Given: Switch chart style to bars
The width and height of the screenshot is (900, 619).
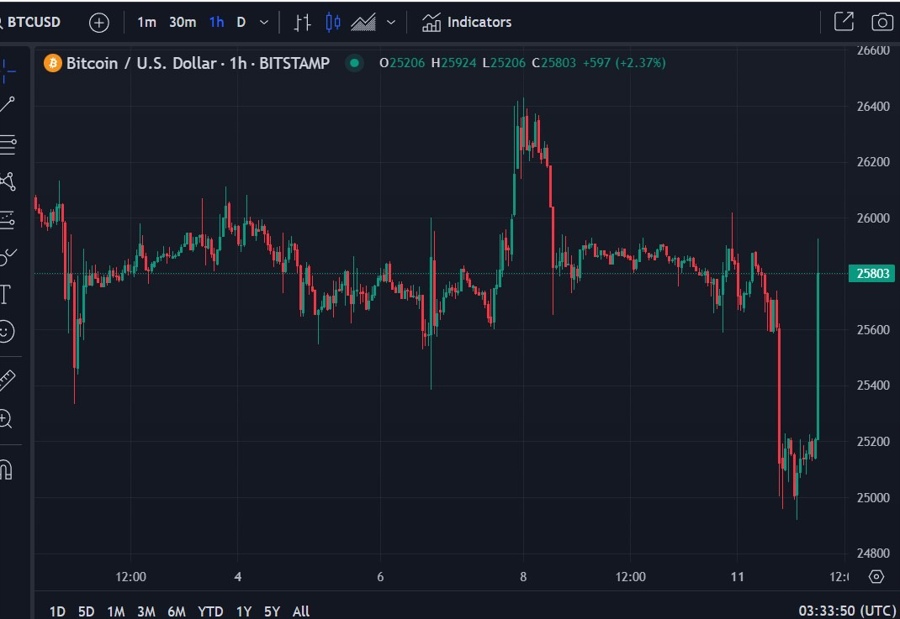Looking at the screenshot, I should pyautogui.click(x=302, y=22).
